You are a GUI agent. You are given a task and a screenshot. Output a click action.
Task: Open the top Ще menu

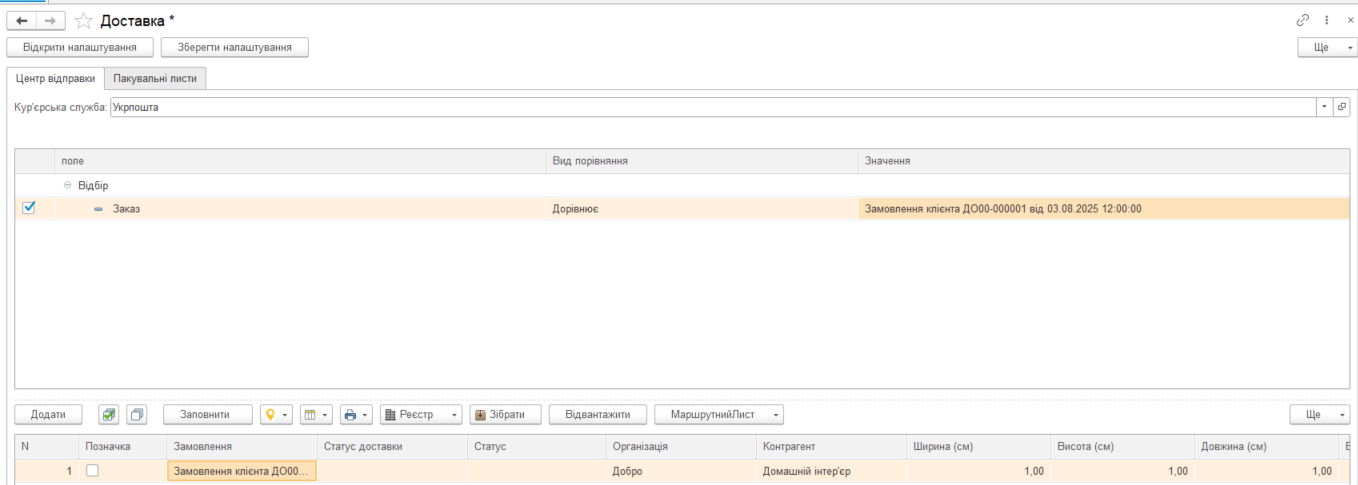pos(1327,47)
